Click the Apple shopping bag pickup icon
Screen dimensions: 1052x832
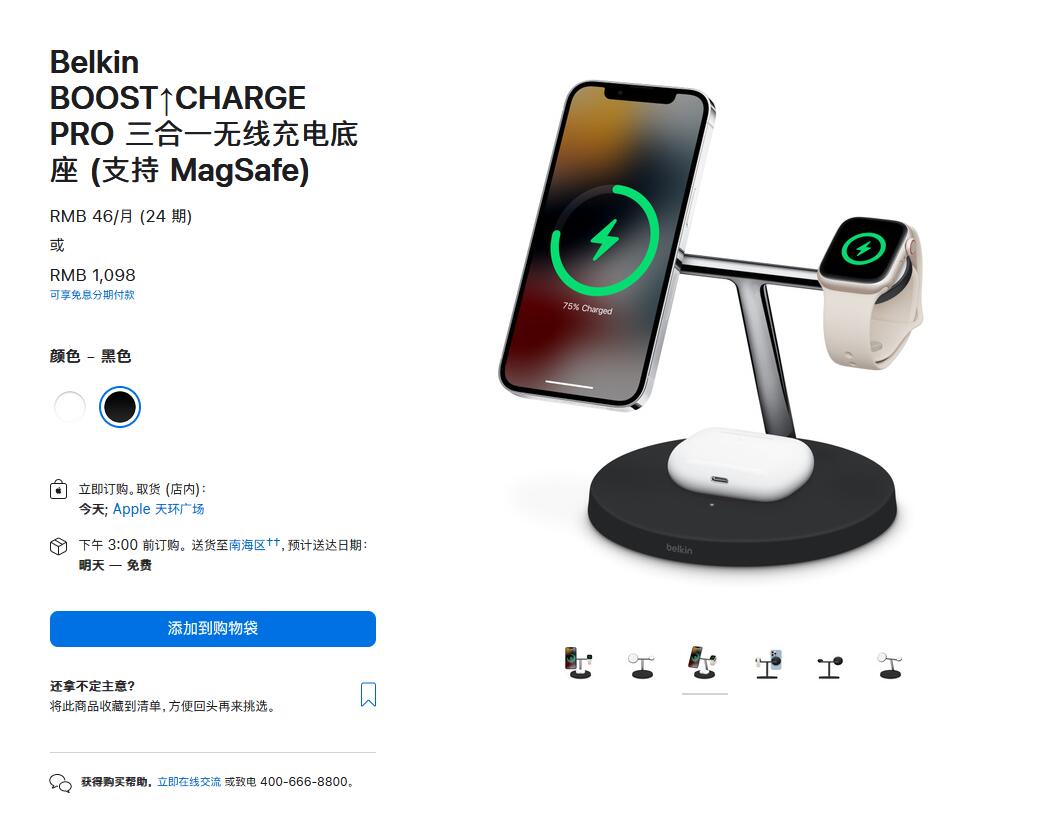(58, 489)
